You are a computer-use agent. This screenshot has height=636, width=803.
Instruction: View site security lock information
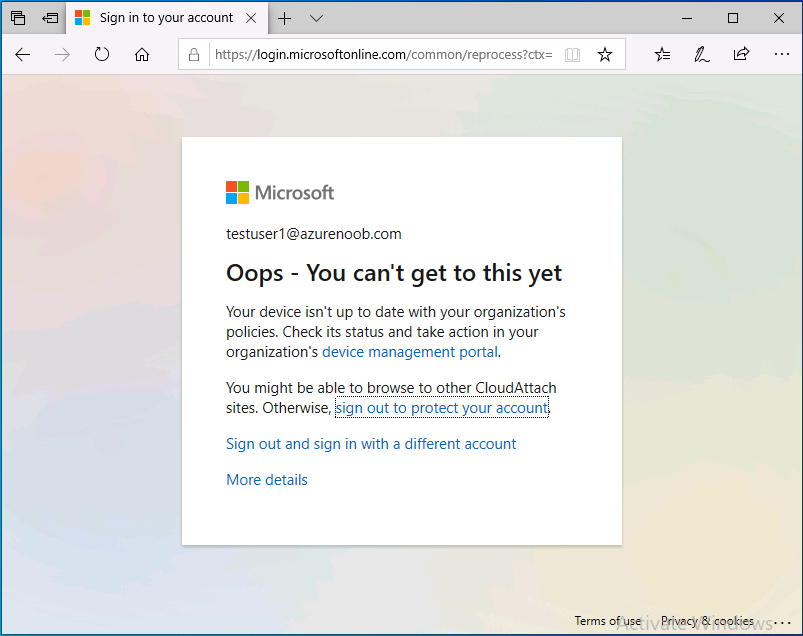point(194,54)
